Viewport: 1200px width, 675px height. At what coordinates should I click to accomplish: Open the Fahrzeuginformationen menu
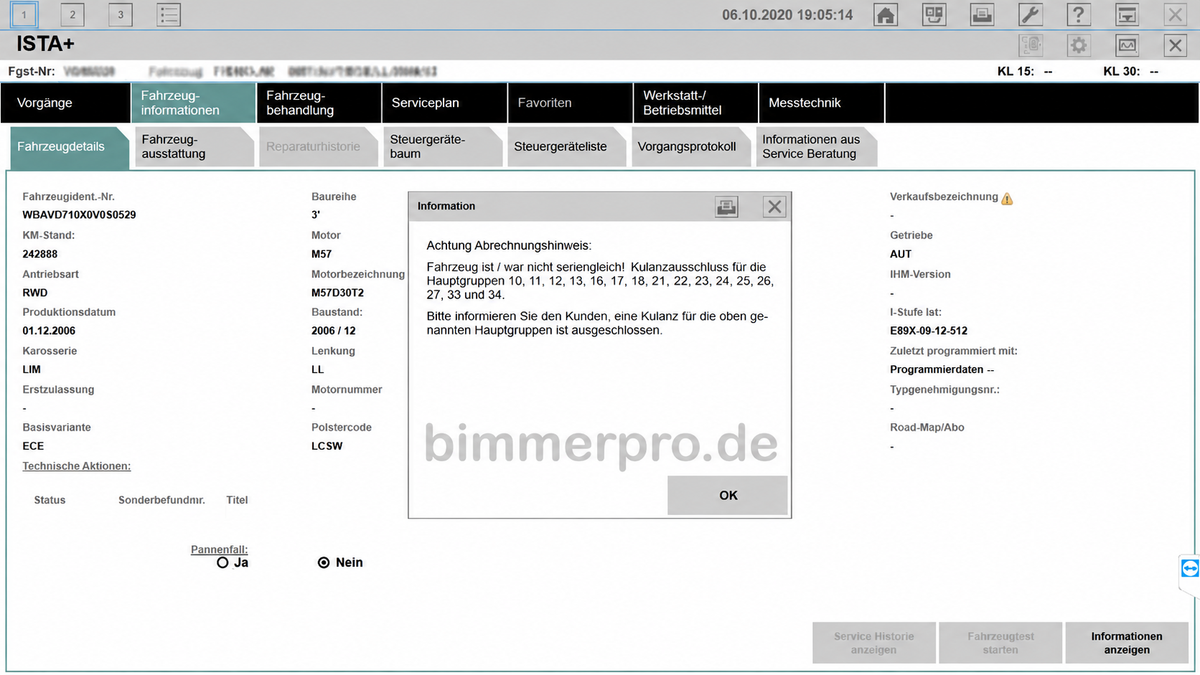pyautogui.click(x=192, y=103)
